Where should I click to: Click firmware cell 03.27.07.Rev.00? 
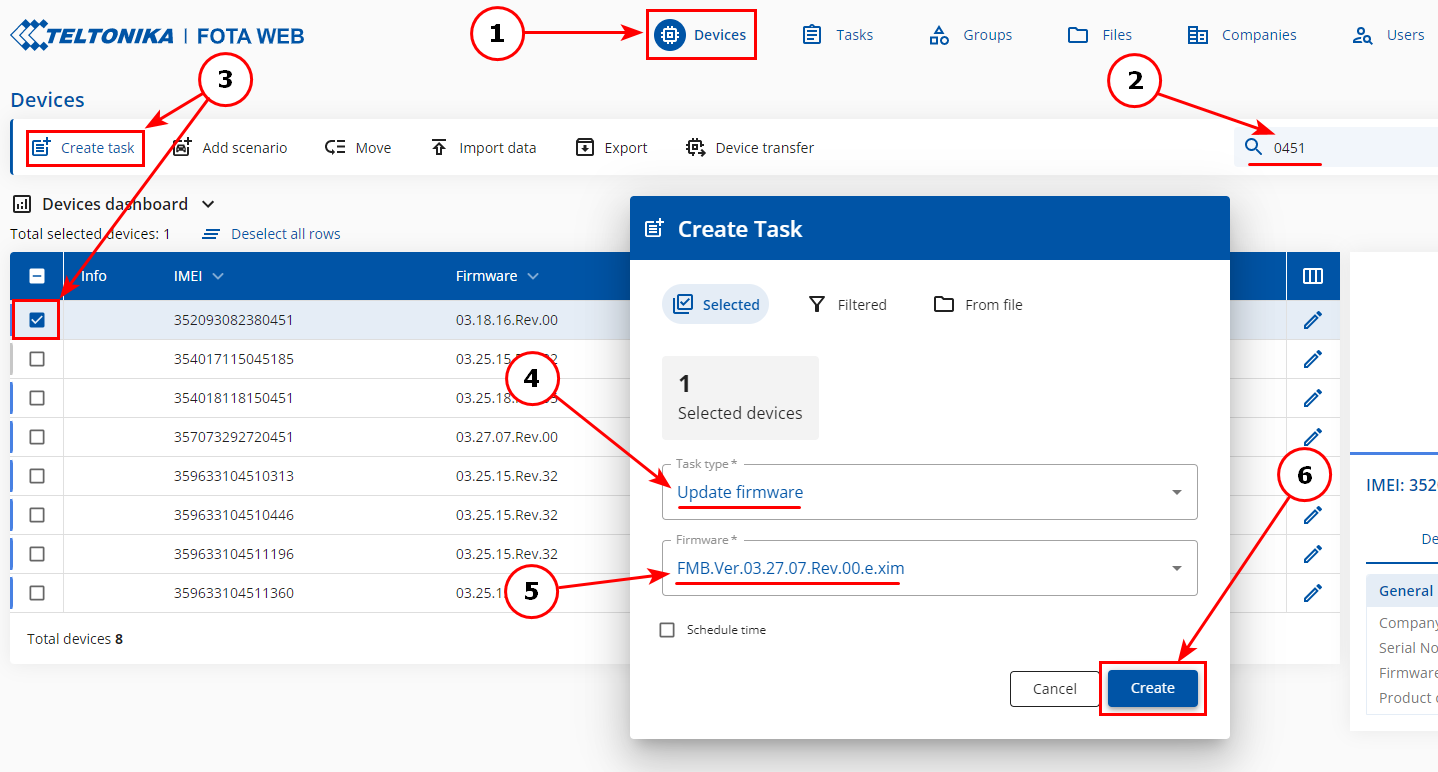[x=507, y=437]
